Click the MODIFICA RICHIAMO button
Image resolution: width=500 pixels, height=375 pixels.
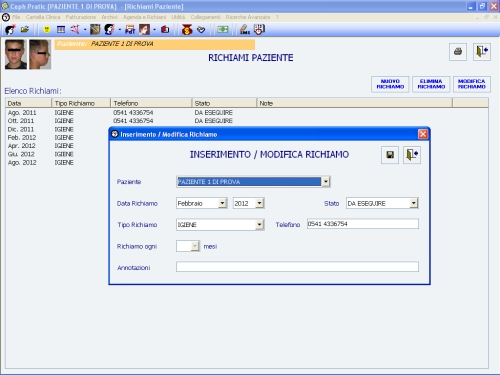point(472,84)
